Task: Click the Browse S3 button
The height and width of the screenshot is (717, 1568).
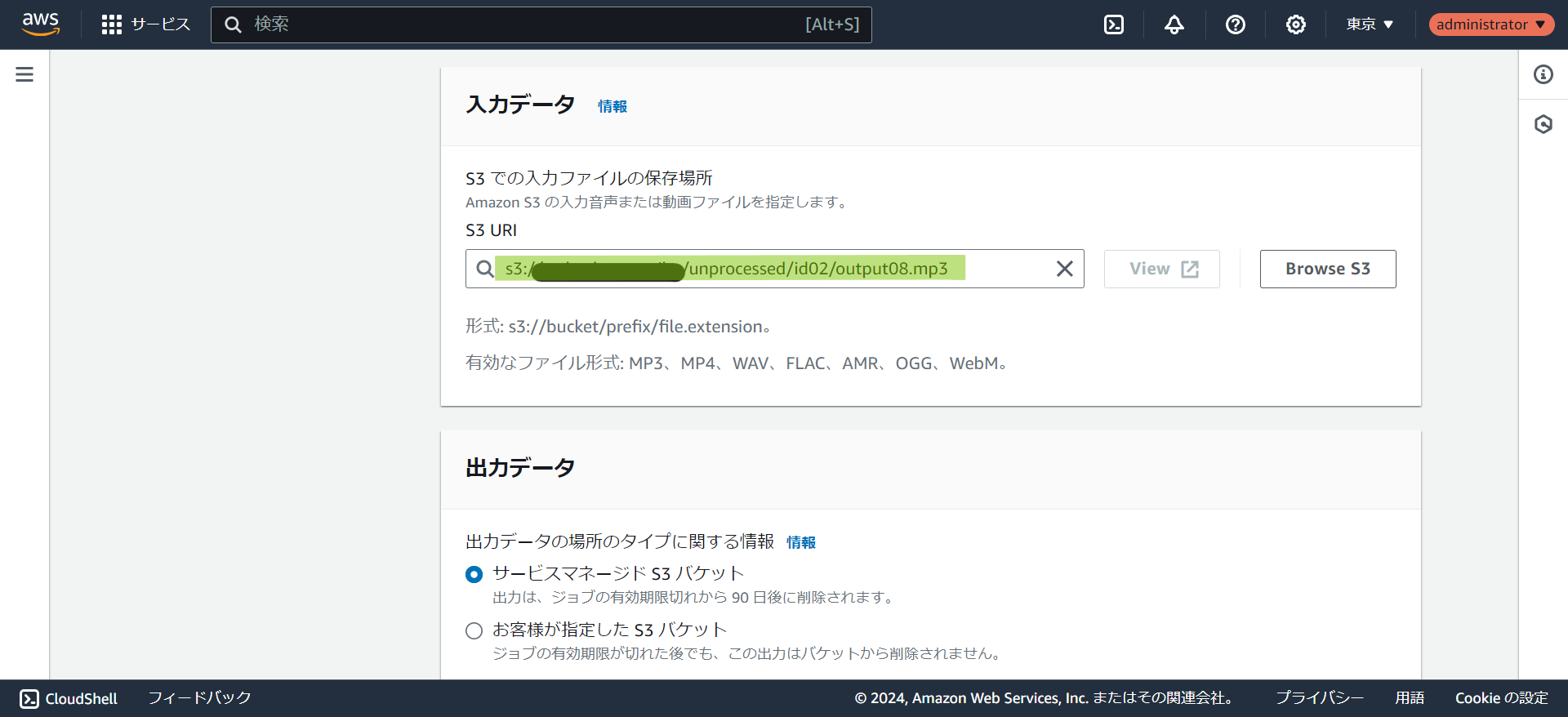Action: point(1327,269)
